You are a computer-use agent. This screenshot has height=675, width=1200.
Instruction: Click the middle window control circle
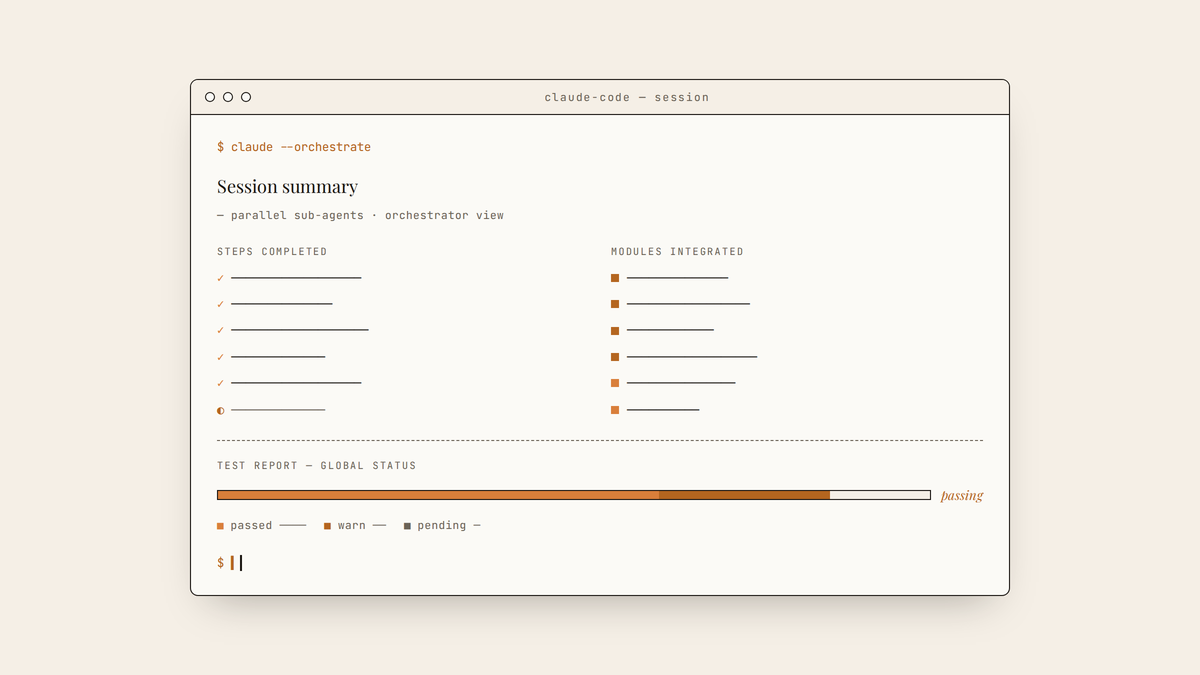click(228, 97)
